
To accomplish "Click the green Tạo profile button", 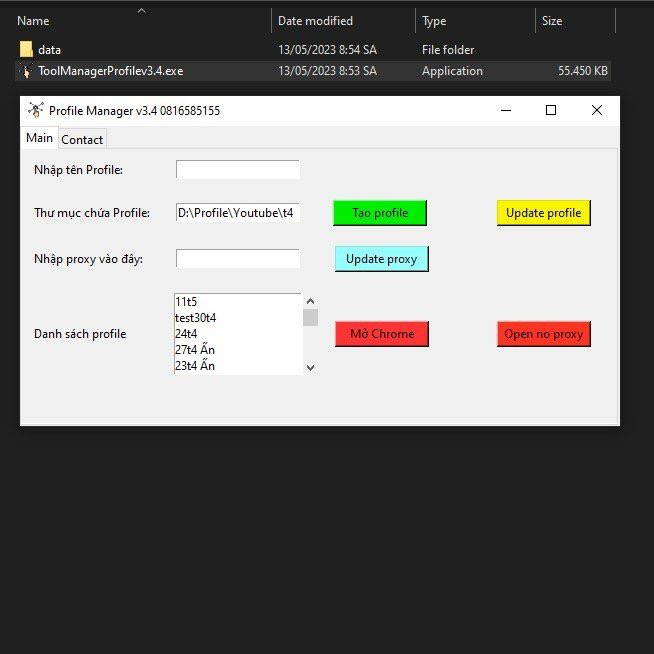I will coord(380,213).
